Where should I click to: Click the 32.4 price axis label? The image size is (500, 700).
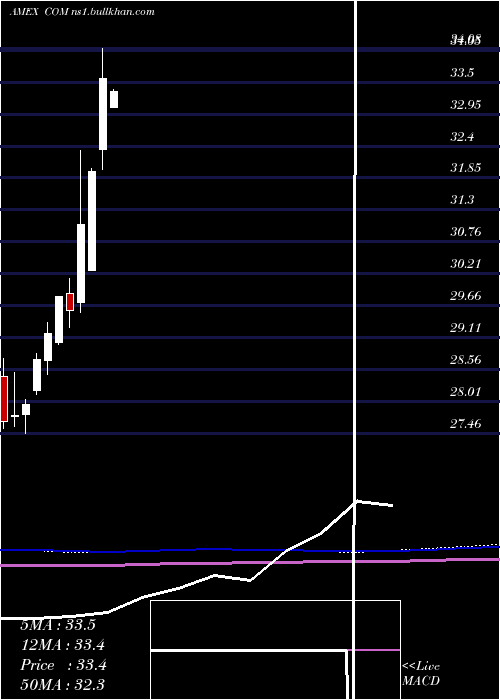click(462, 137)
